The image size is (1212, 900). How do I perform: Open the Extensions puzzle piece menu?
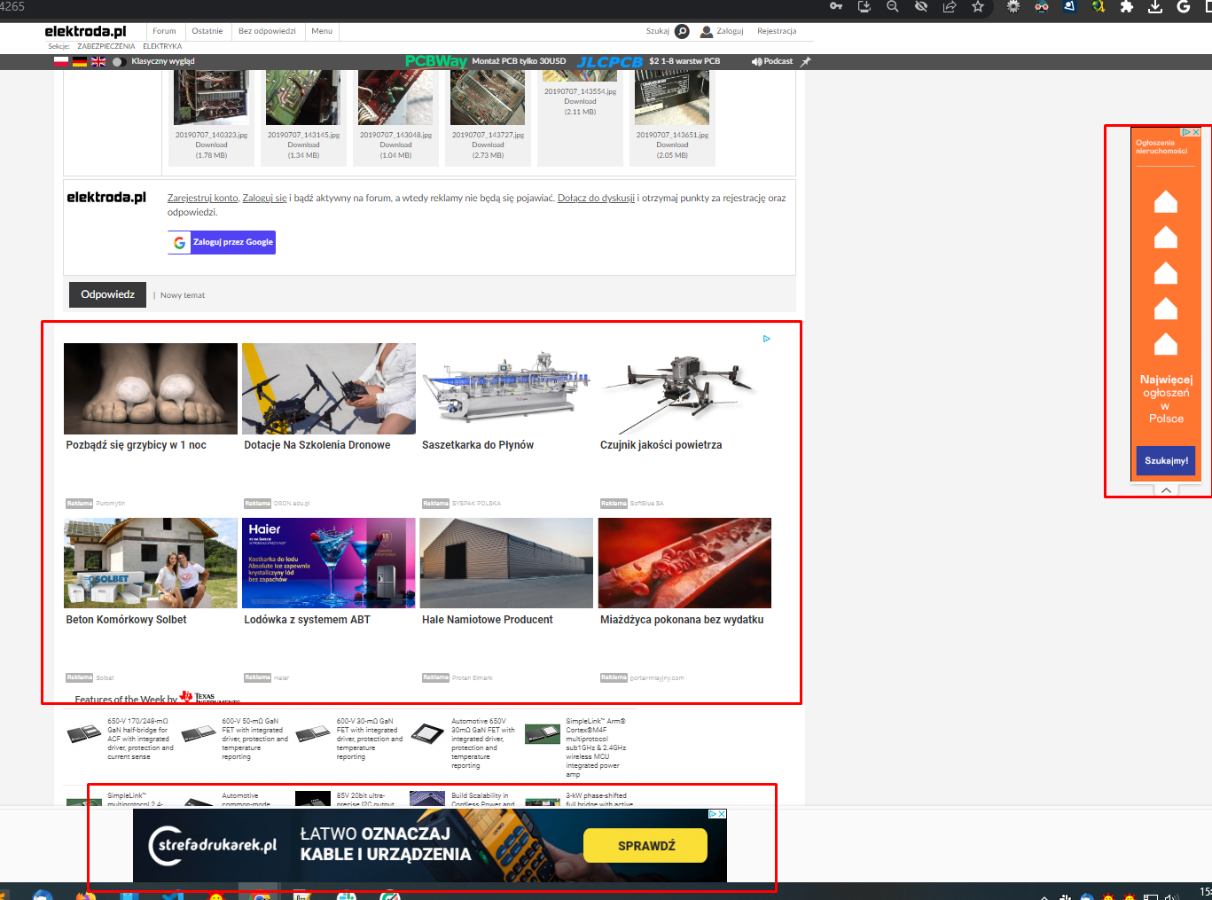pos(1127,6)
